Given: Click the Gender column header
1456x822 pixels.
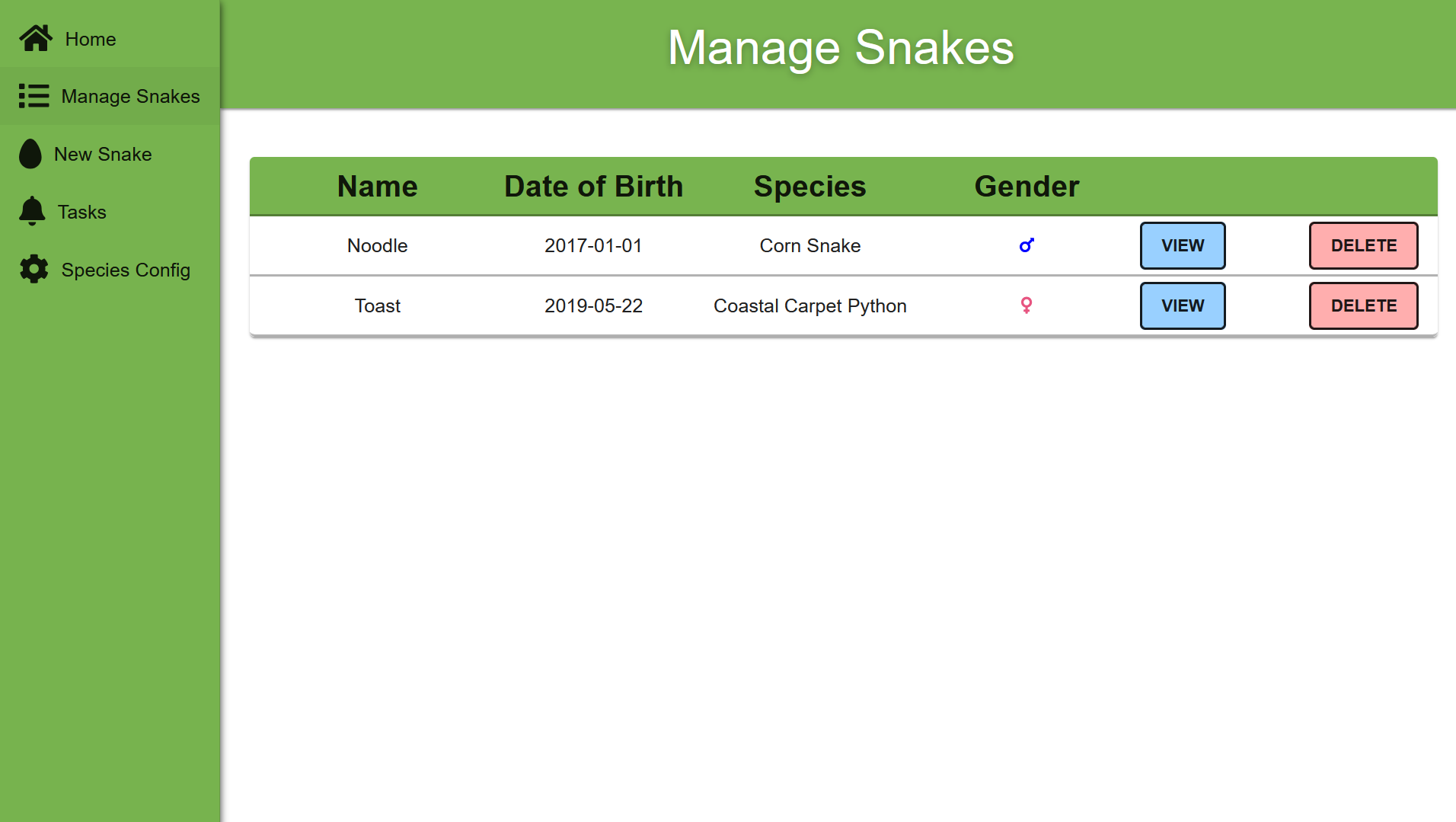Looking at the screenshot, I should coord(1027,187).
